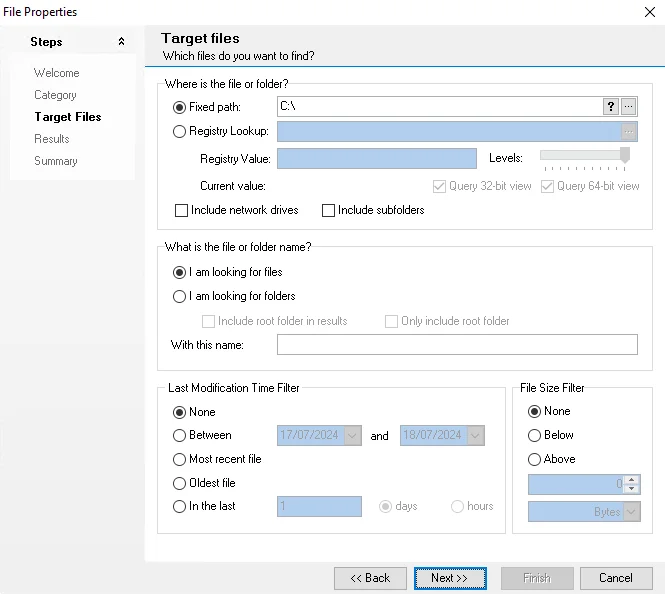Check Include root folder in results
This screenshot has height=594, width=665.
point(208,321)
